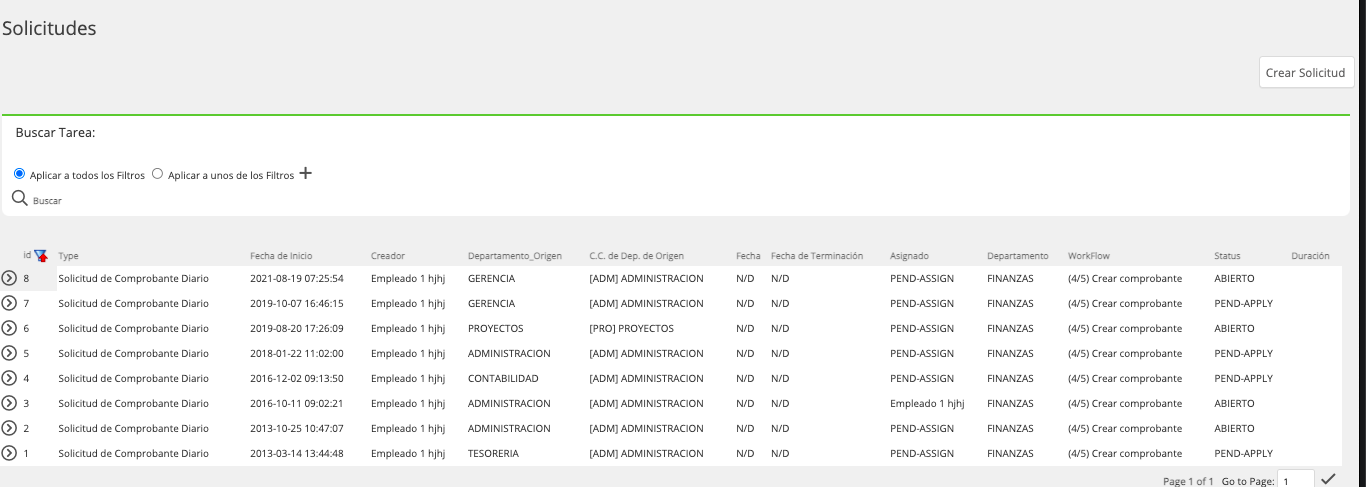The height and width of the screenshot is (487, 1366).
Task: Click the Crear Solicitud button
Action: (x=1305, y=73)
